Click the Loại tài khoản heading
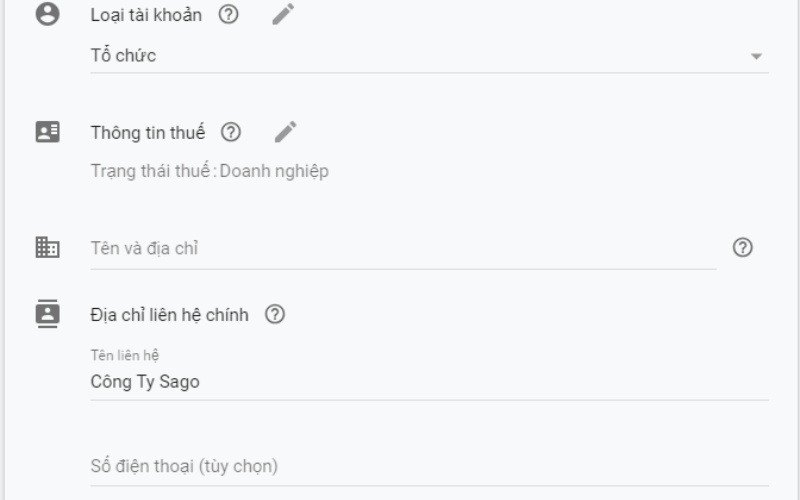Viewport: 800px width, 500px height. 146,15
